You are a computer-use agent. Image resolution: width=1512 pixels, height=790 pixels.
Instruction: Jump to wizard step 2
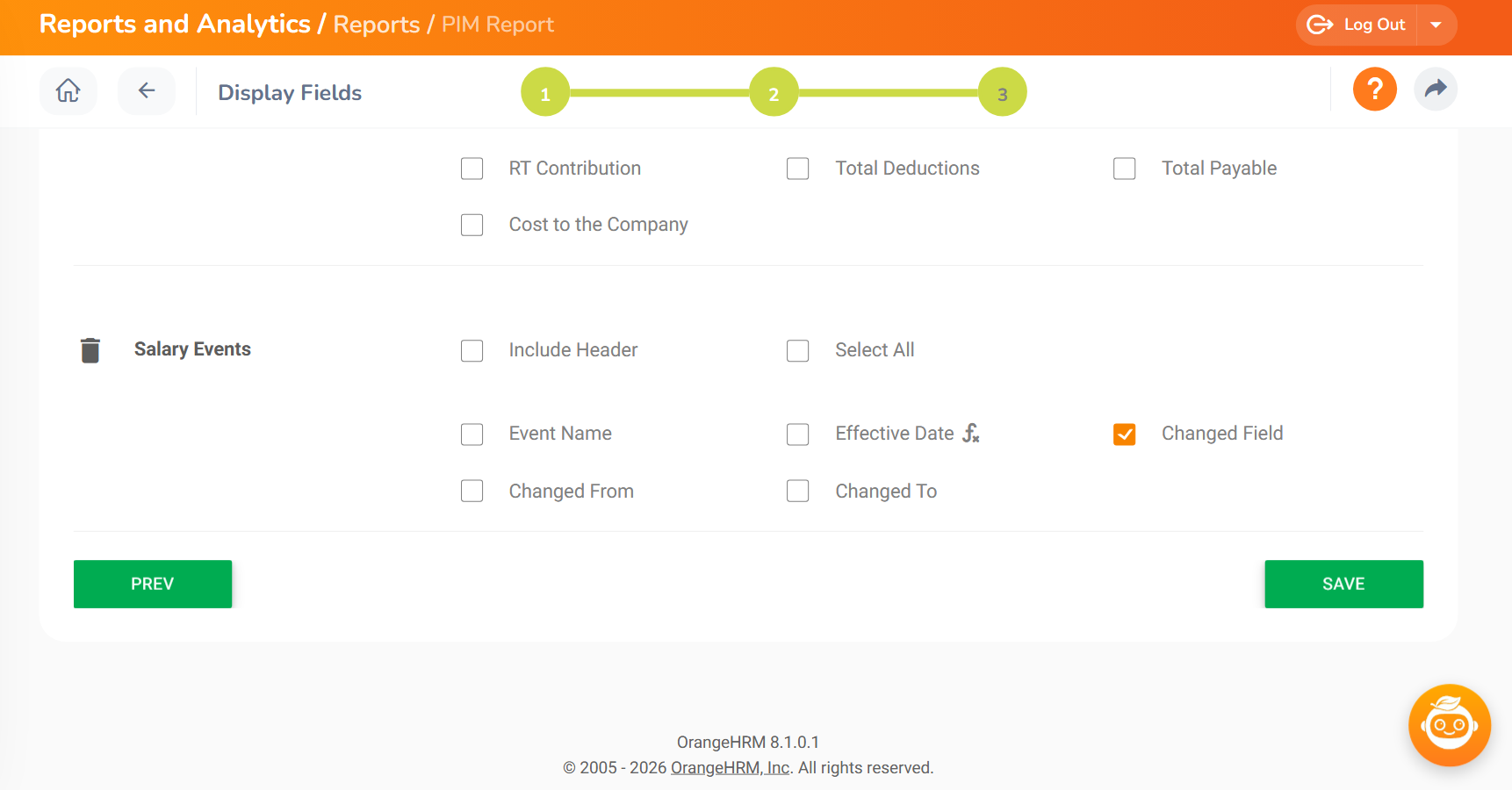[774, 92]
